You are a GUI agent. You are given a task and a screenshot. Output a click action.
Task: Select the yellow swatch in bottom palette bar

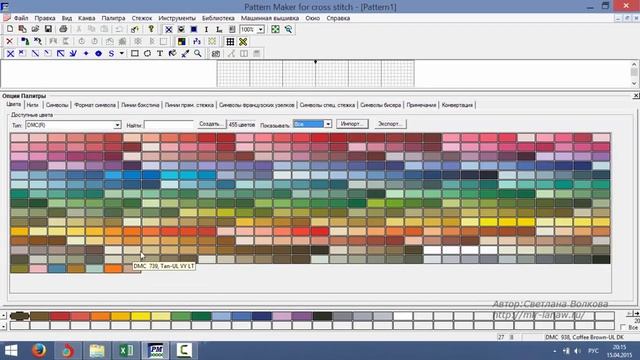coord(141,316)
